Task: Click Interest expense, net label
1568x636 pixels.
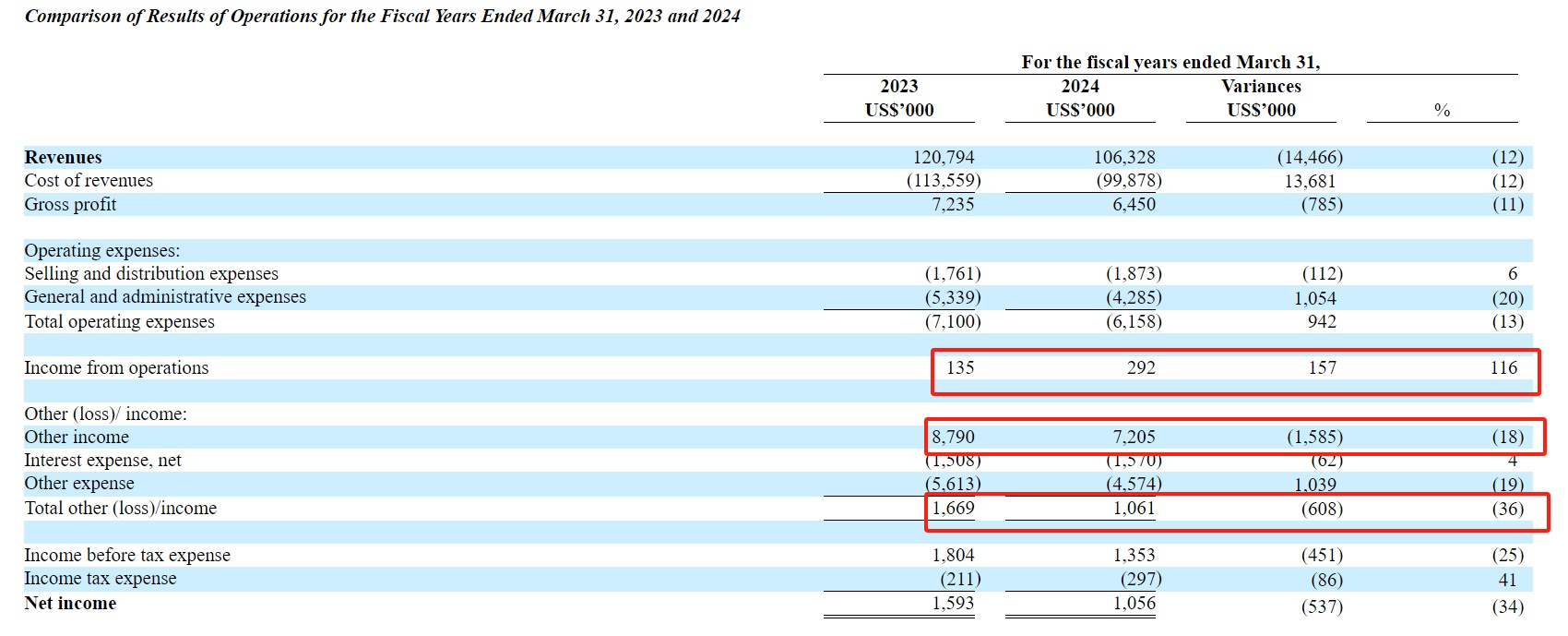Action: 102,460
